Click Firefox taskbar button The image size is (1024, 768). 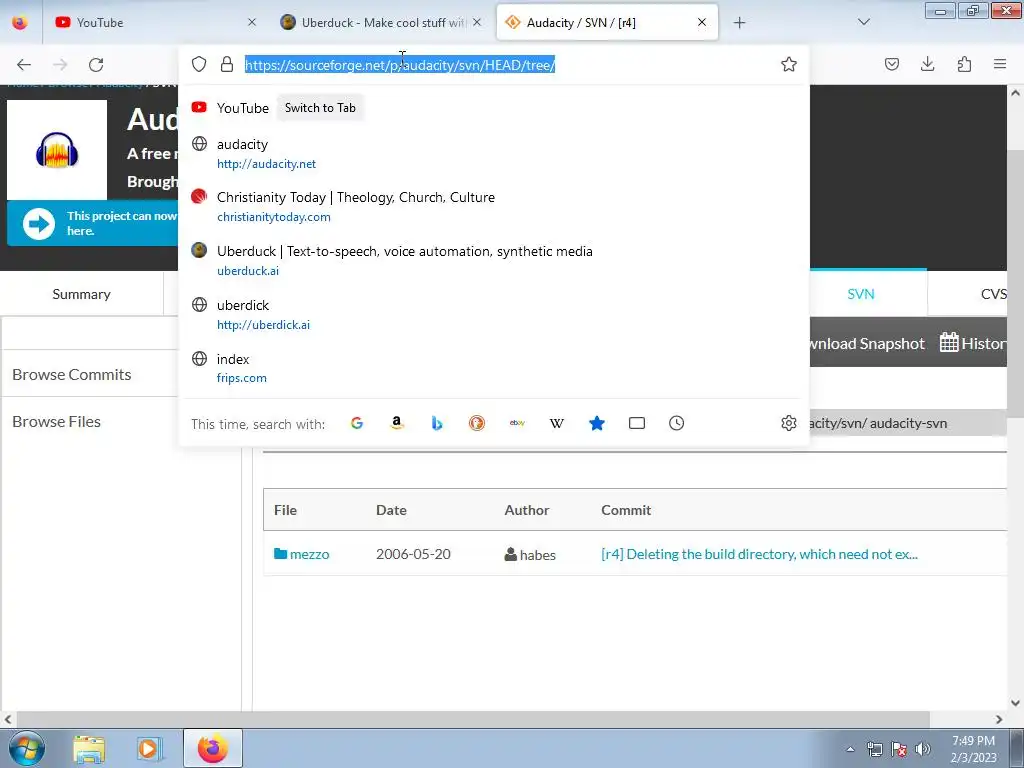pyautogui.click(x=213, y=748)
